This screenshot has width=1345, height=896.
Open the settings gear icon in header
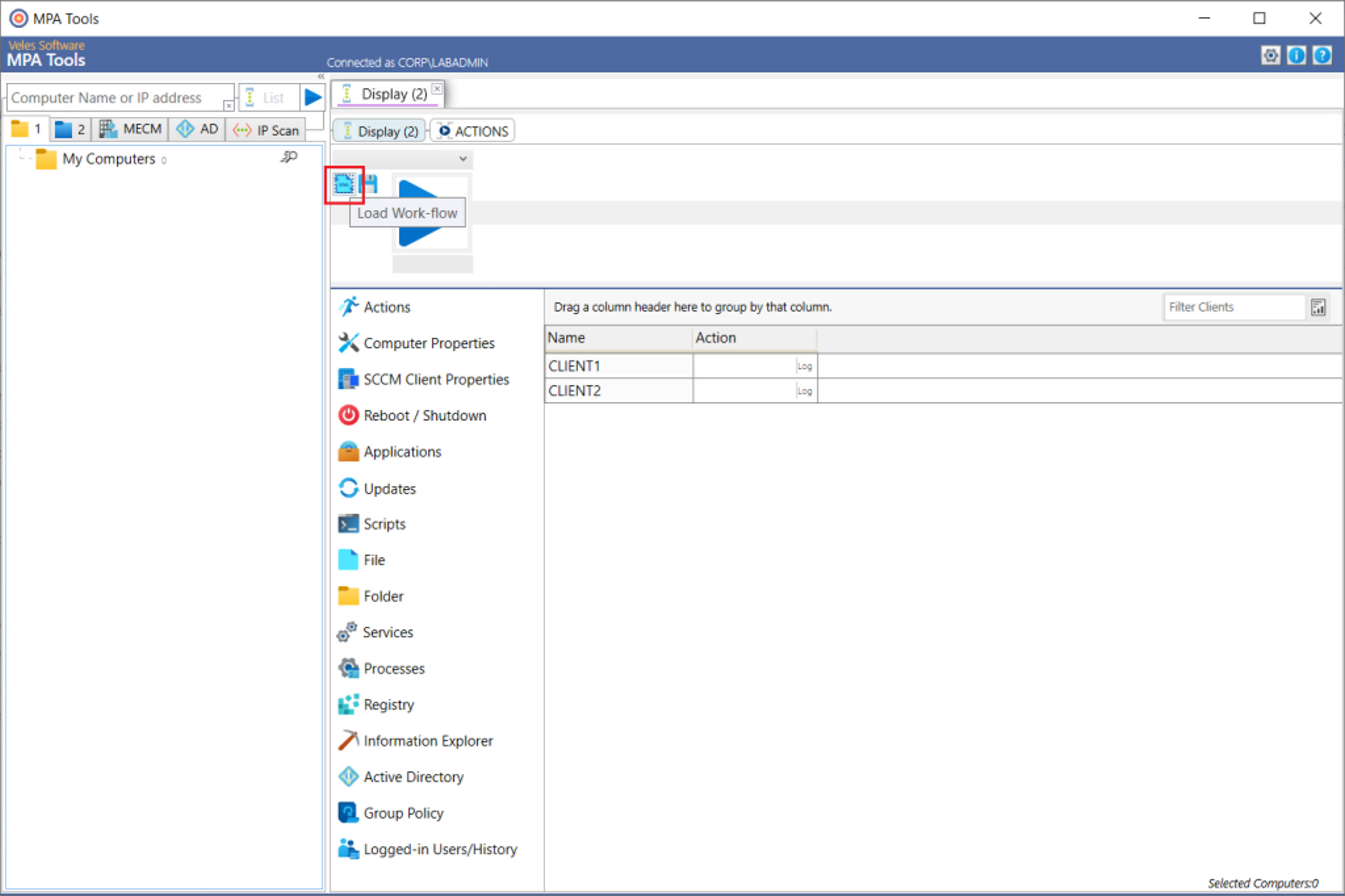point(1270,55)
